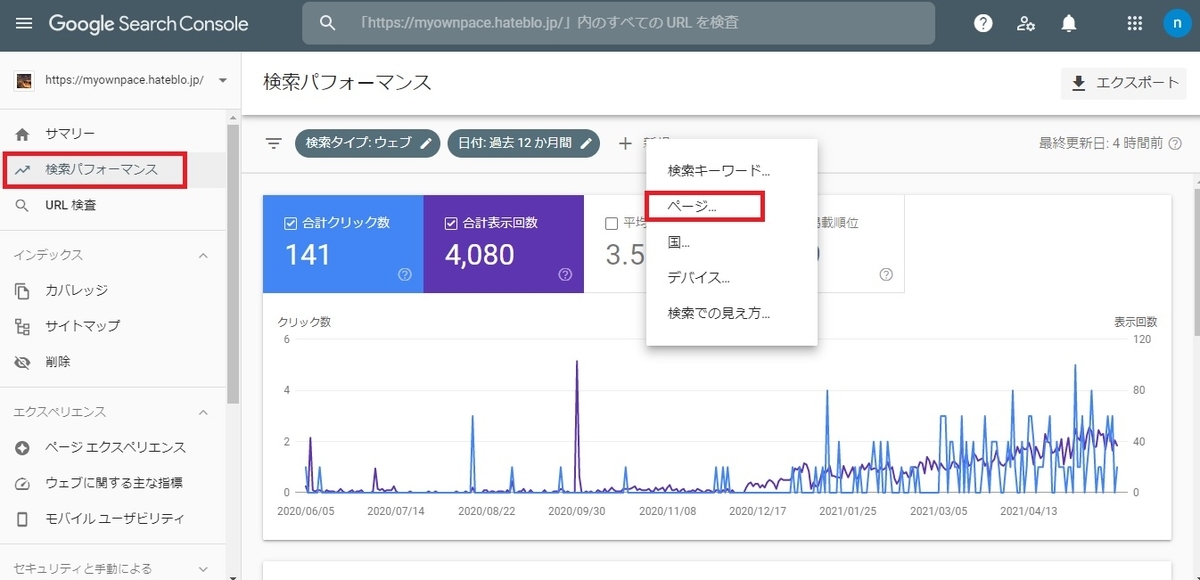Open user and permissions settings icon
The image size is (1200, 580).
(1026, 23)
